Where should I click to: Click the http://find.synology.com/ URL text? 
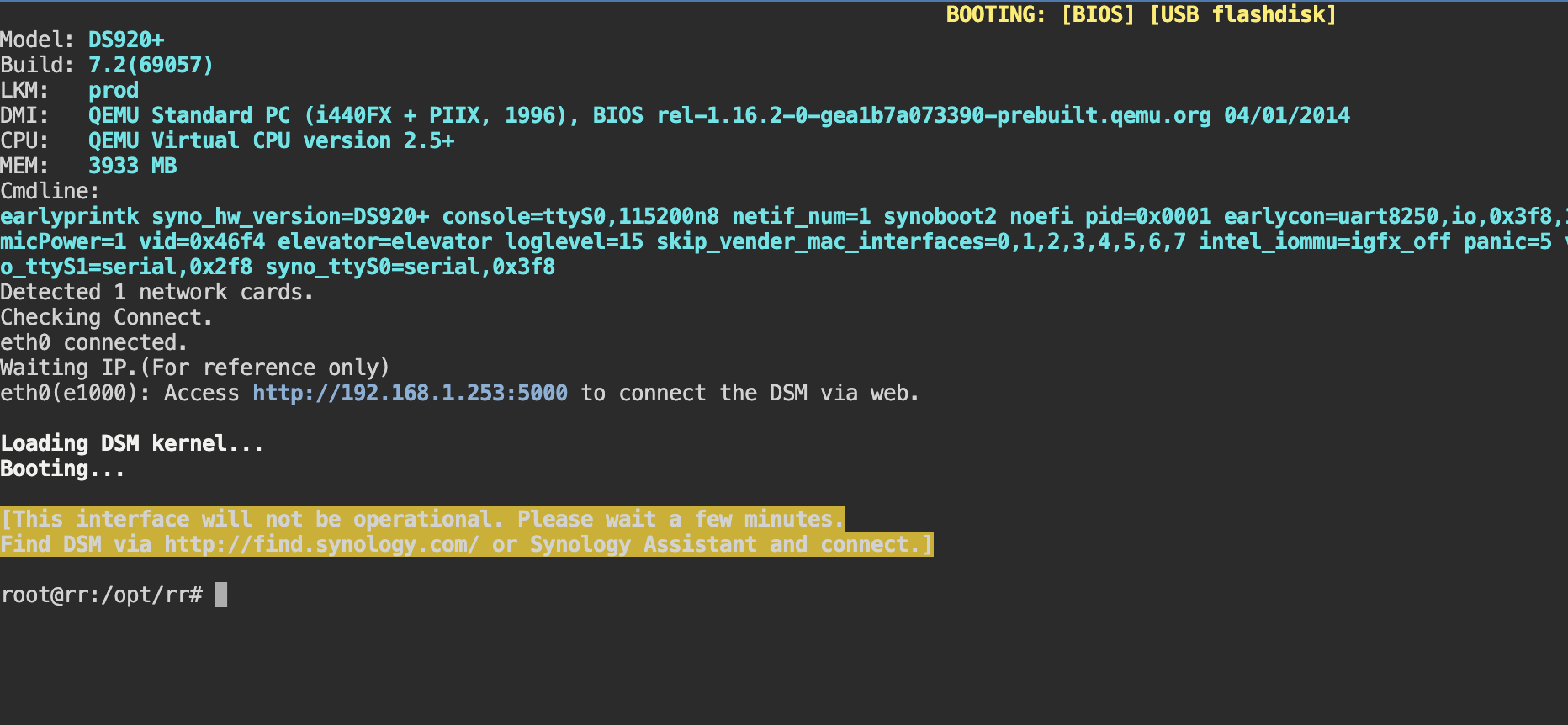[x=321, y=544]
